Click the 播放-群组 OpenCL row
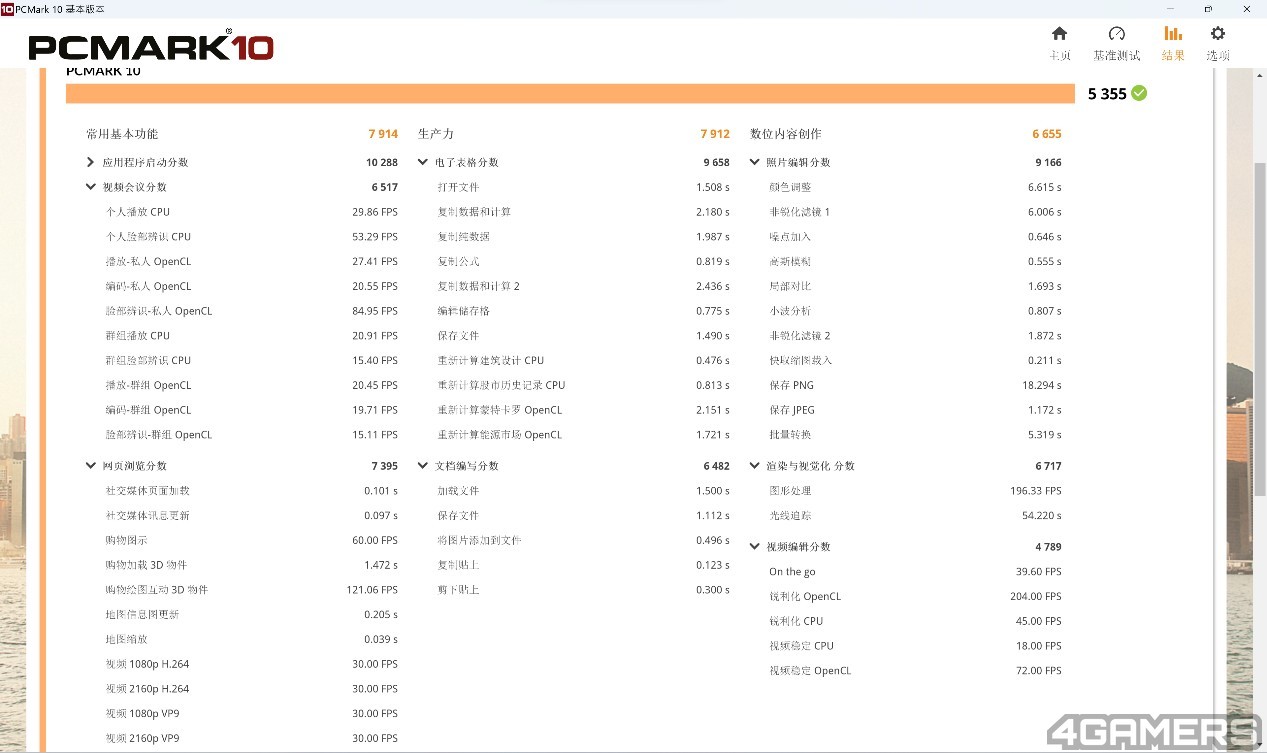The image size is (1267, 753). point(252,385)
